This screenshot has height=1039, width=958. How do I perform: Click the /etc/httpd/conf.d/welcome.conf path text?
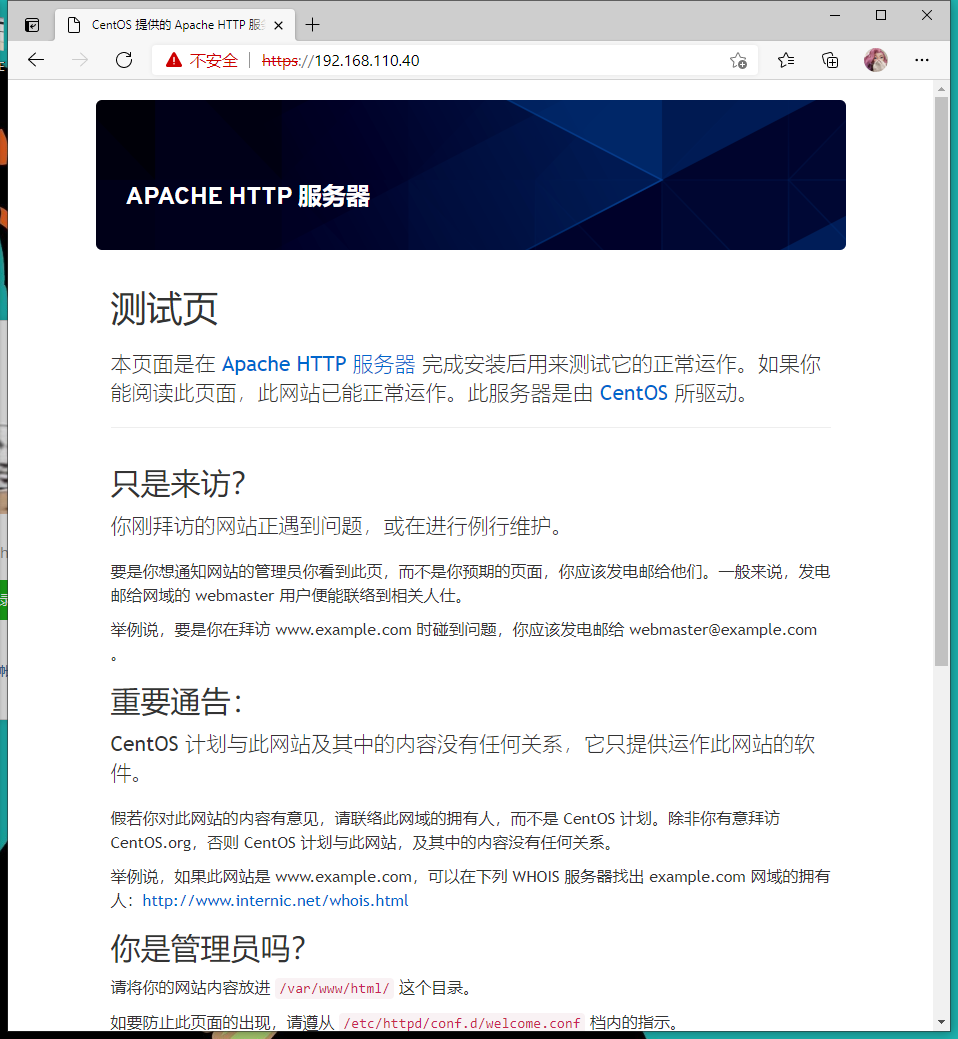(x=462, y=1023)
